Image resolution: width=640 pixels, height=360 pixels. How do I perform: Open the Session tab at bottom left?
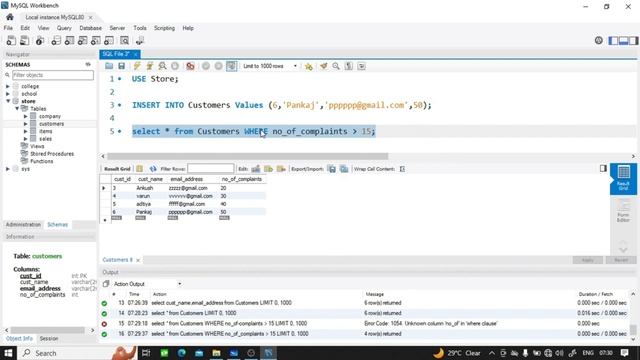coord(49,339)
